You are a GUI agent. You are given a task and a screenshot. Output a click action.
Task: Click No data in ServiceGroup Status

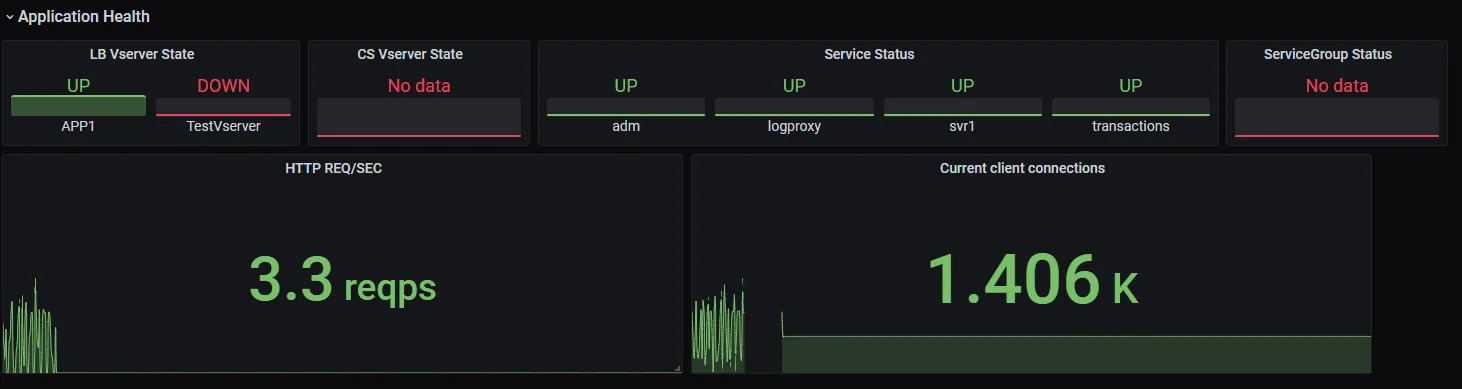1337,86
